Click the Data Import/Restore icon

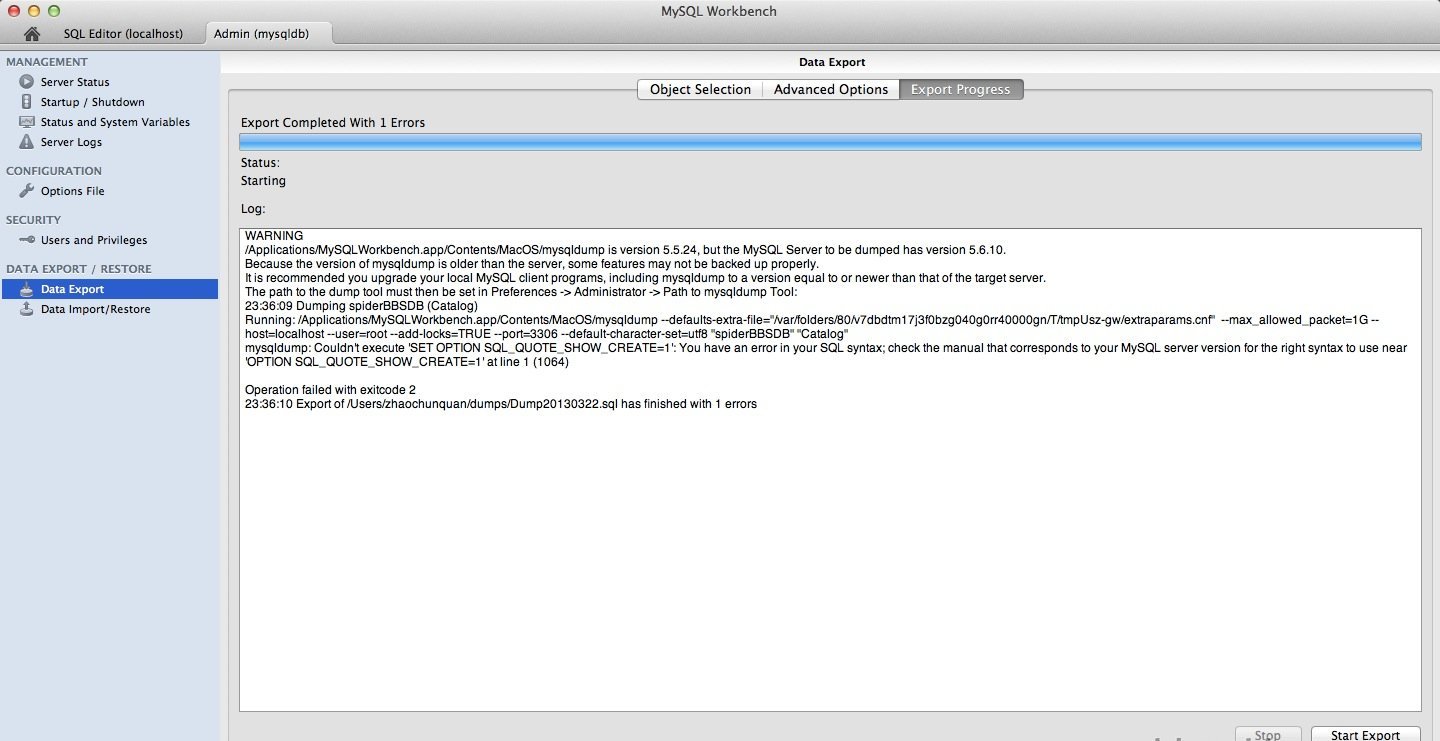pyautogui.click(x=27, y=309)
